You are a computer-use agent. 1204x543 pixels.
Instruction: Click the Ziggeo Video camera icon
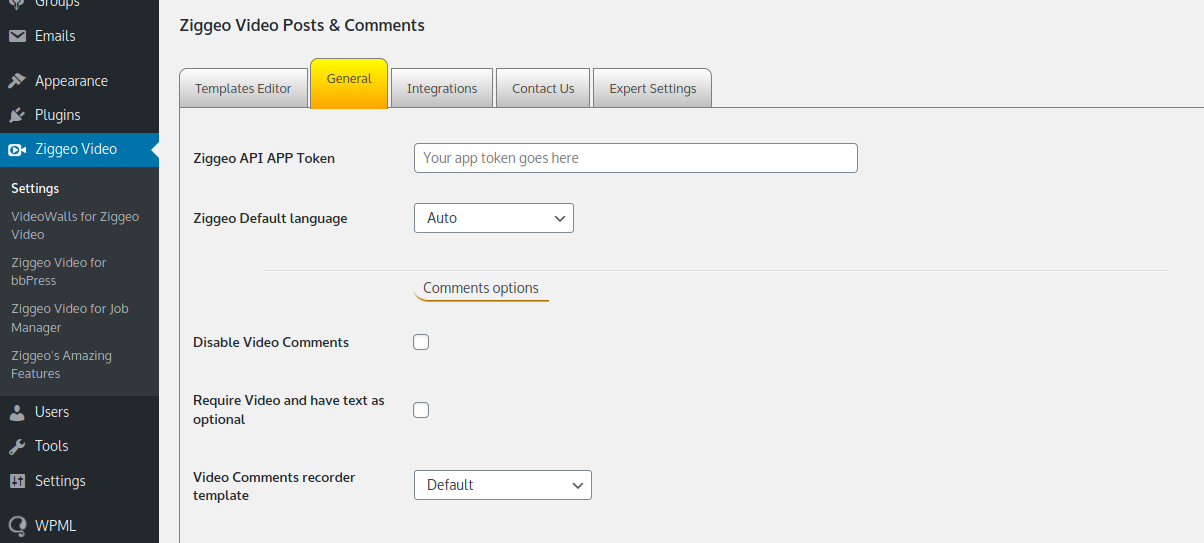coord(17,150)
